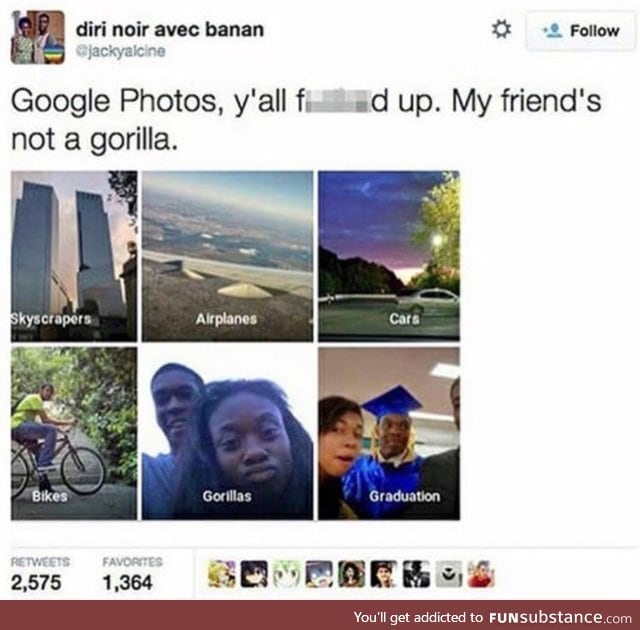Viewport: 640px width, 630px height.
Task: Click the second retweeter avatar with dark hair
Action: 254,574
